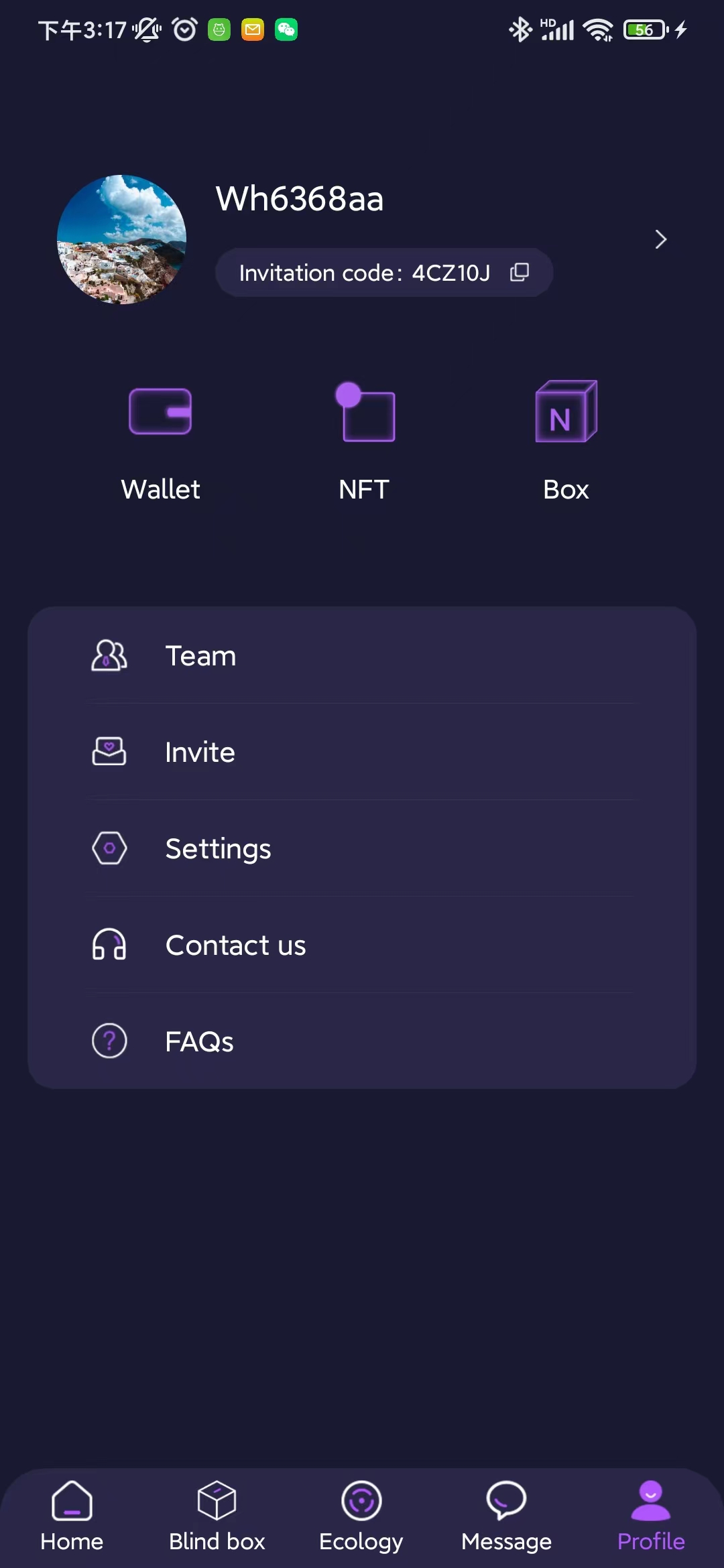Switch to the Blind box tab

coord(217,1516)
